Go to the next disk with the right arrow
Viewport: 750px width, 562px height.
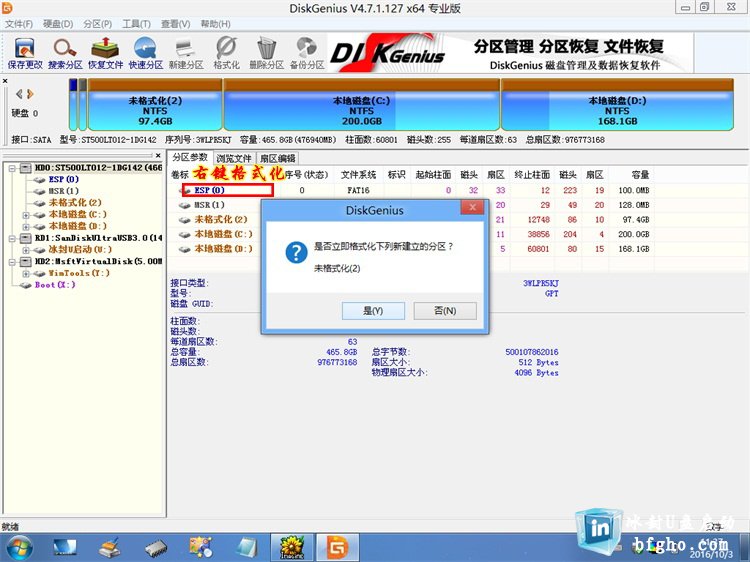click(x=30, y=94)
